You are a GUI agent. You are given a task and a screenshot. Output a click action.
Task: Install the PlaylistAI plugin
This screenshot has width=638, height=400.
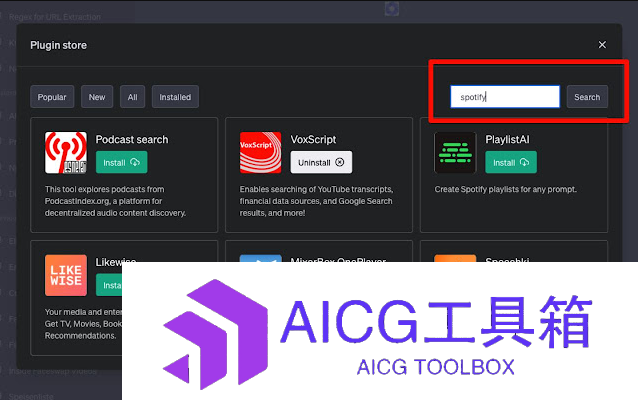point(511,162)
